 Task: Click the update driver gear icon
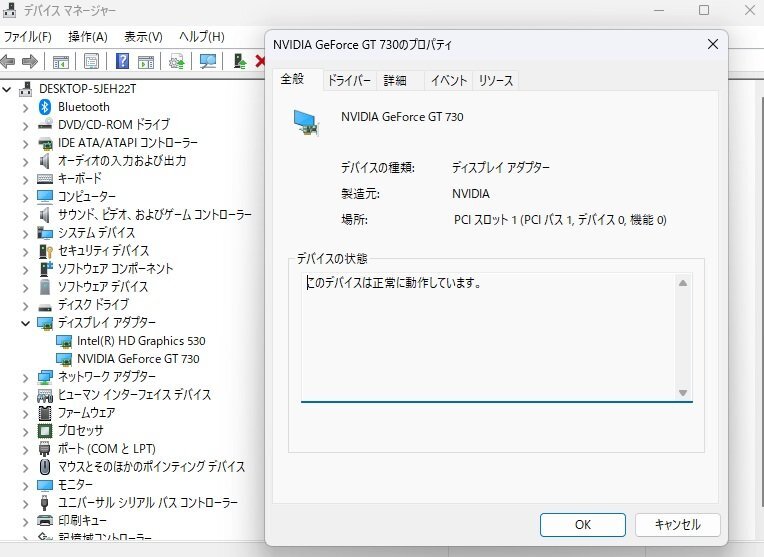point(176,61)
